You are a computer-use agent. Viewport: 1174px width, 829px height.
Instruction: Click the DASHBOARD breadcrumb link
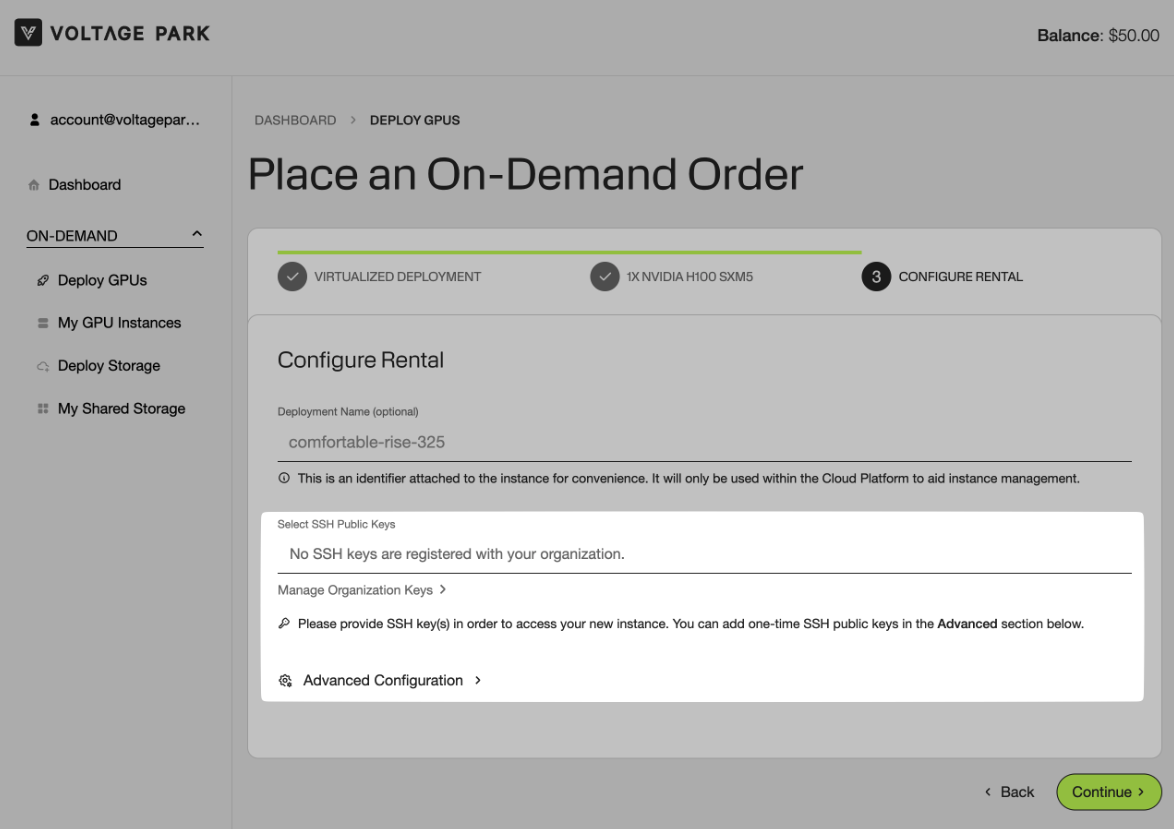295,120
